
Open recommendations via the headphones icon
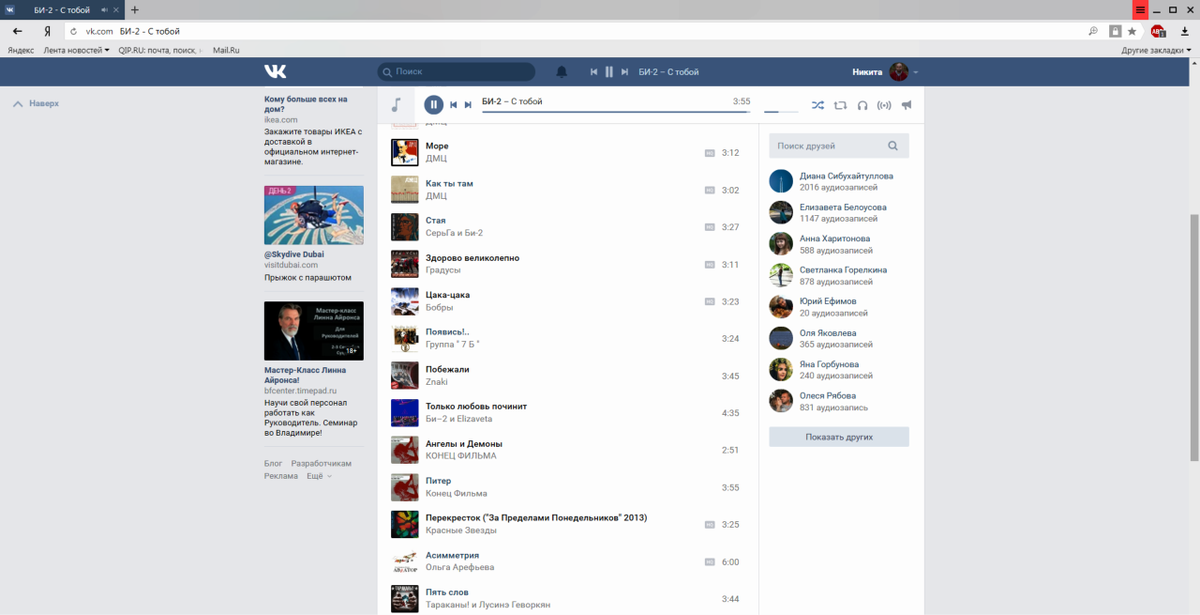(862, 104)
